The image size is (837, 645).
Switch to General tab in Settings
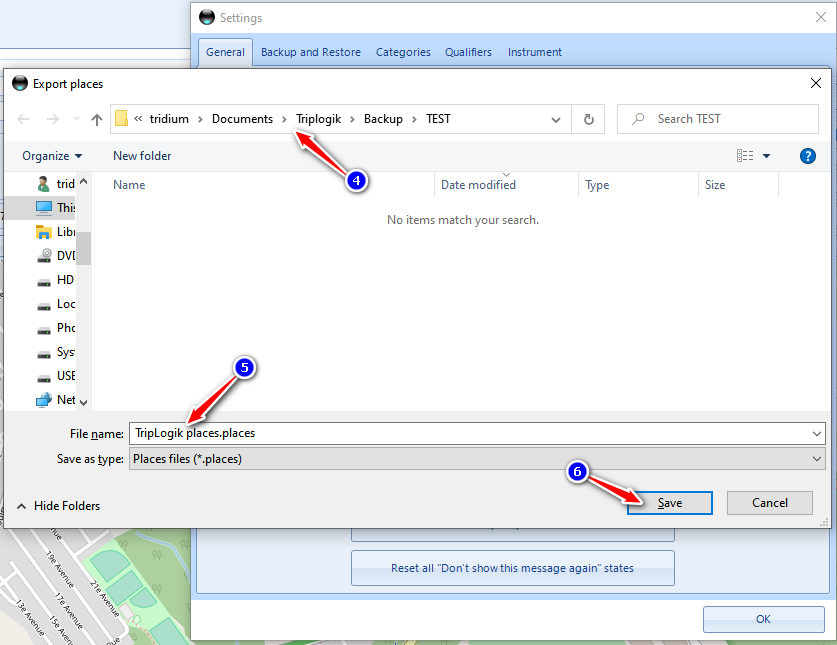(225, 52)
